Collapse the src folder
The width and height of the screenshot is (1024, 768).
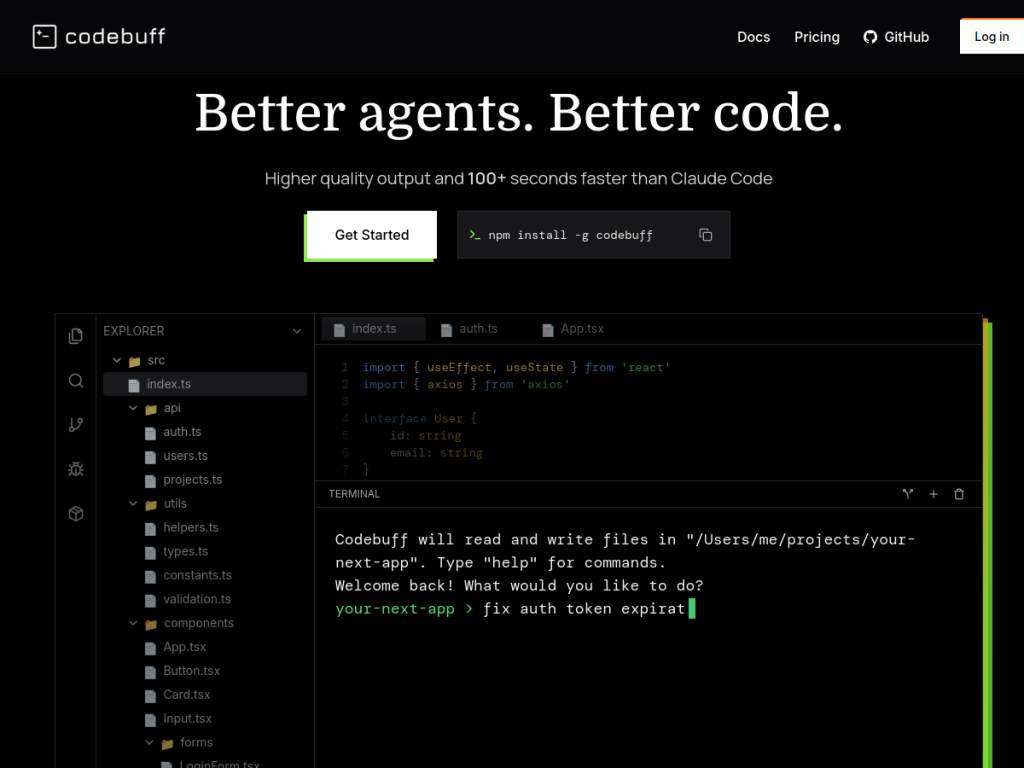pyautogui.click(x=117, y=360)
